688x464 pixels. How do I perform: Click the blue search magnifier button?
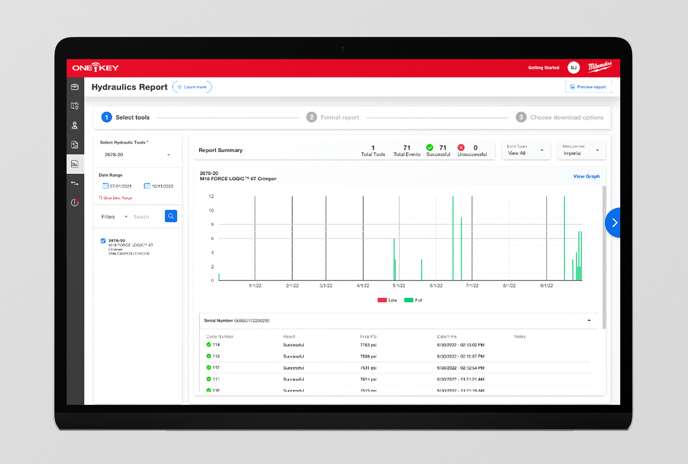(171, 216)
